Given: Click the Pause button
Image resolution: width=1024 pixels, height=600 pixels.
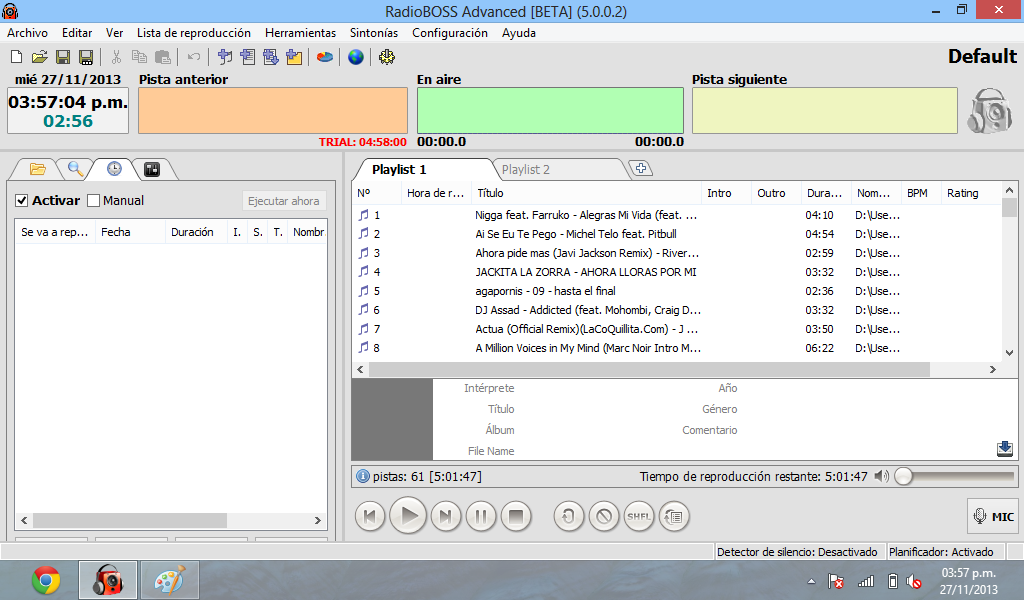Looking at the screenshot, I should [481, 516].
